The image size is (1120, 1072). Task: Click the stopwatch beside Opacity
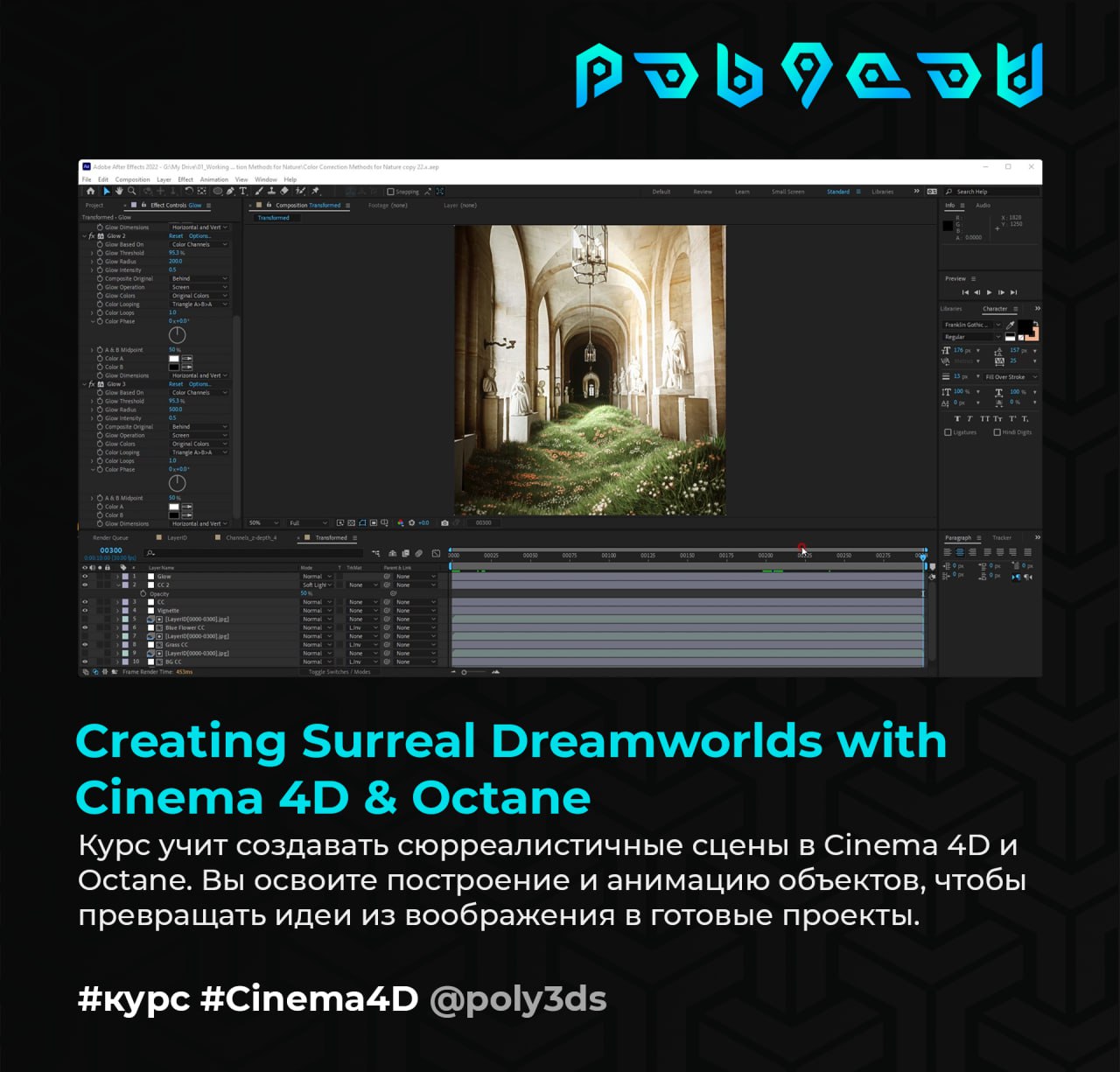pyautogui.click(x=143, y=593)
